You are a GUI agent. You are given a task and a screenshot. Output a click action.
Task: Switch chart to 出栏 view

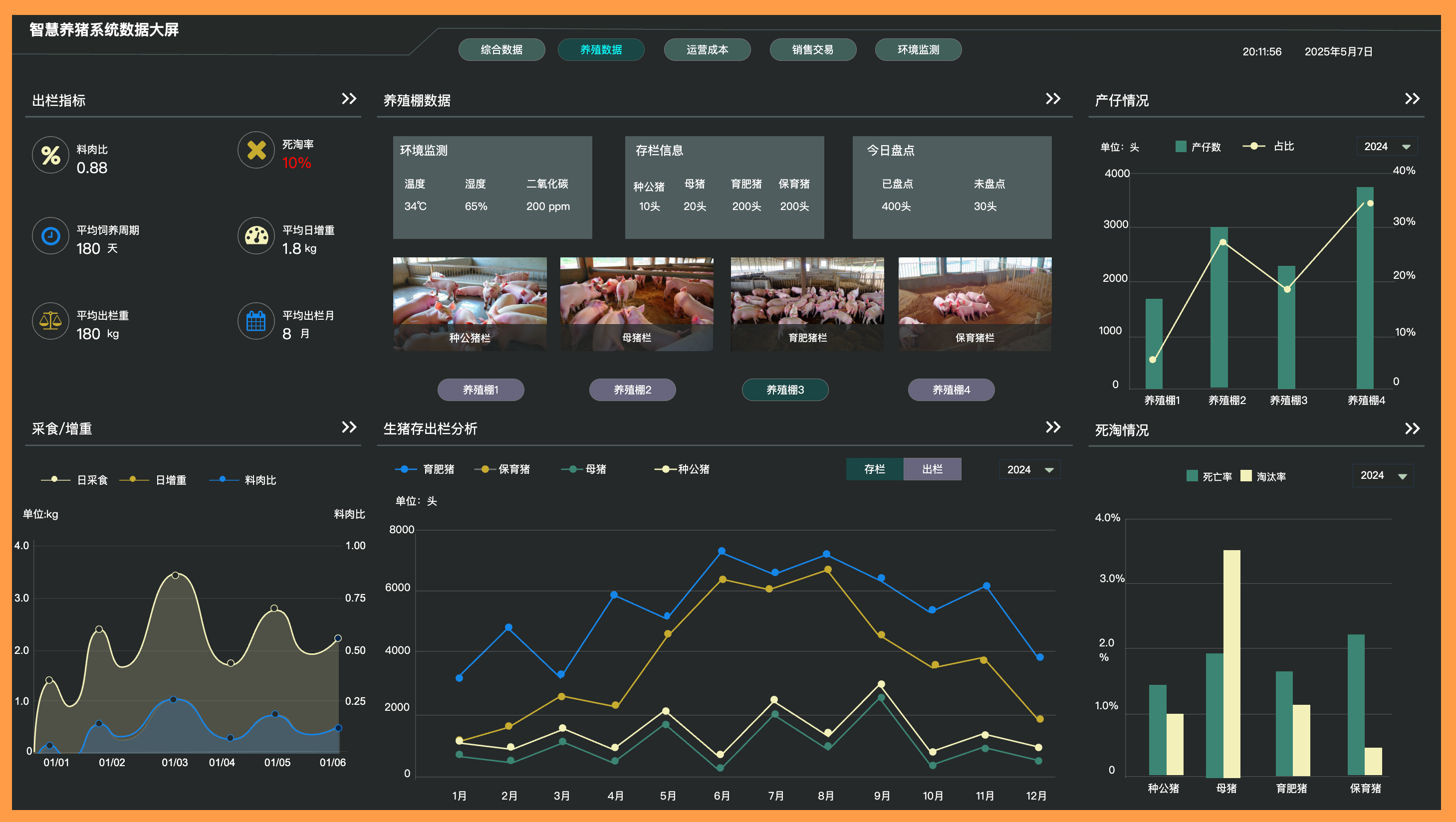click(932, 469)
